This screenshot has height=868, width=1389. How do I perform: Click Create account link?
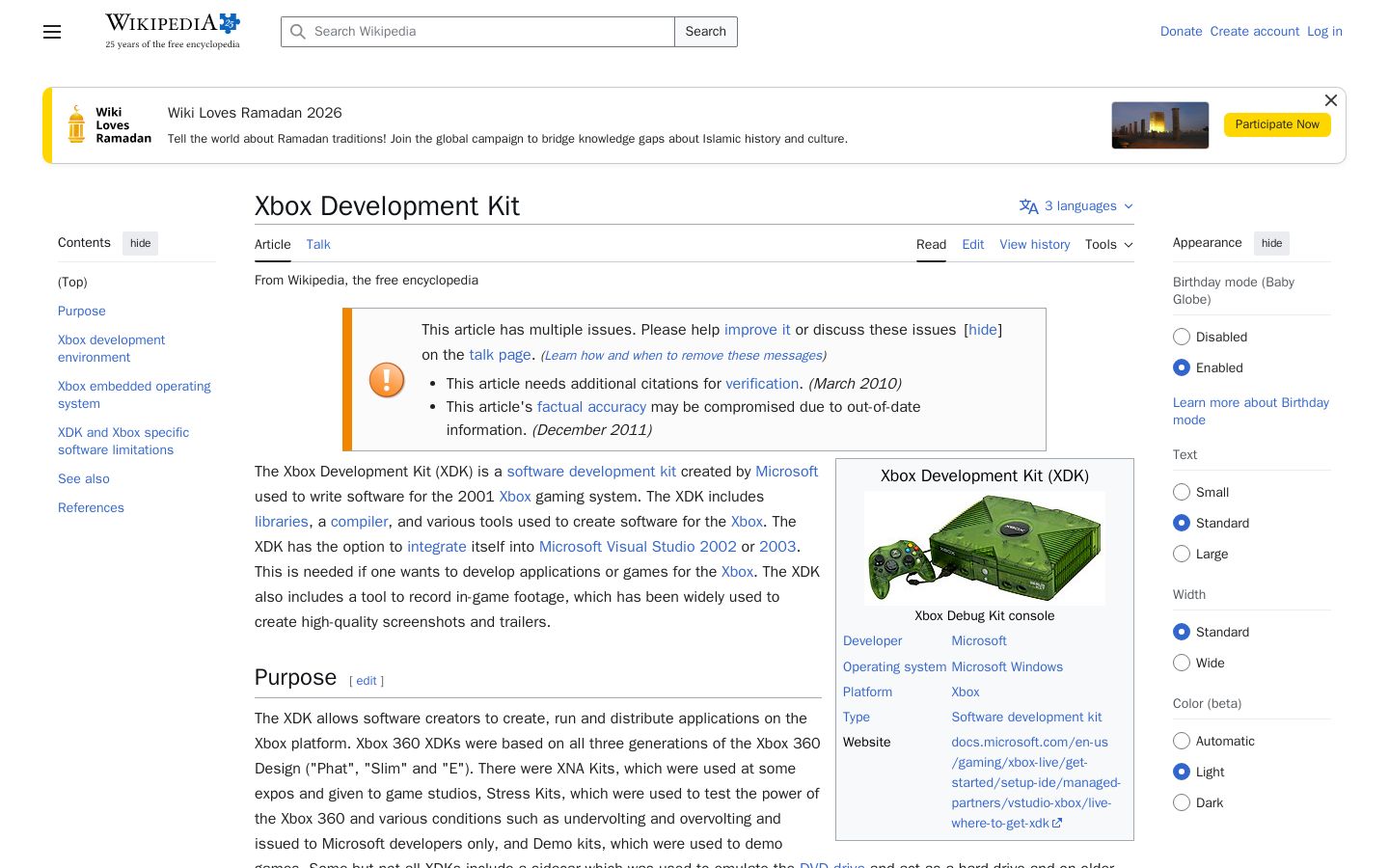point(1255,32)
